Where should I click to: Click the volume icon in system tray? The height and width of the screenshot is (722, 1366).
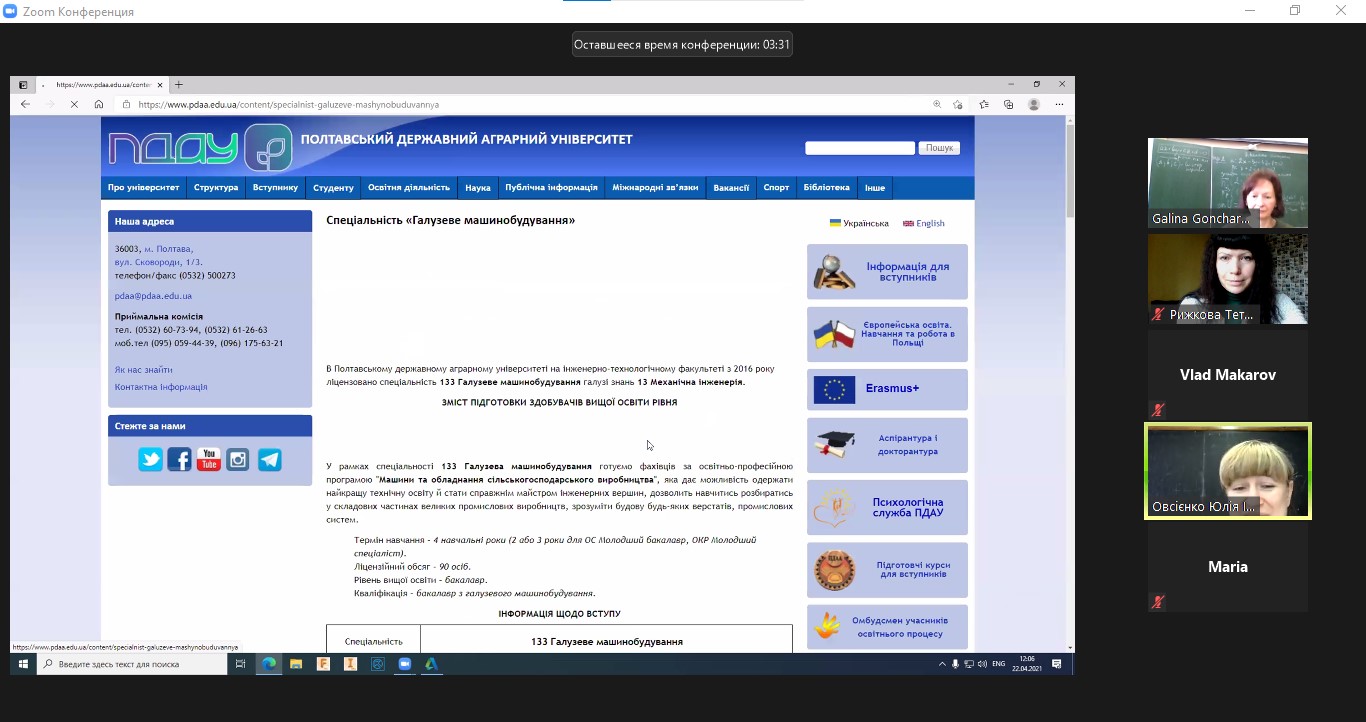982,664
